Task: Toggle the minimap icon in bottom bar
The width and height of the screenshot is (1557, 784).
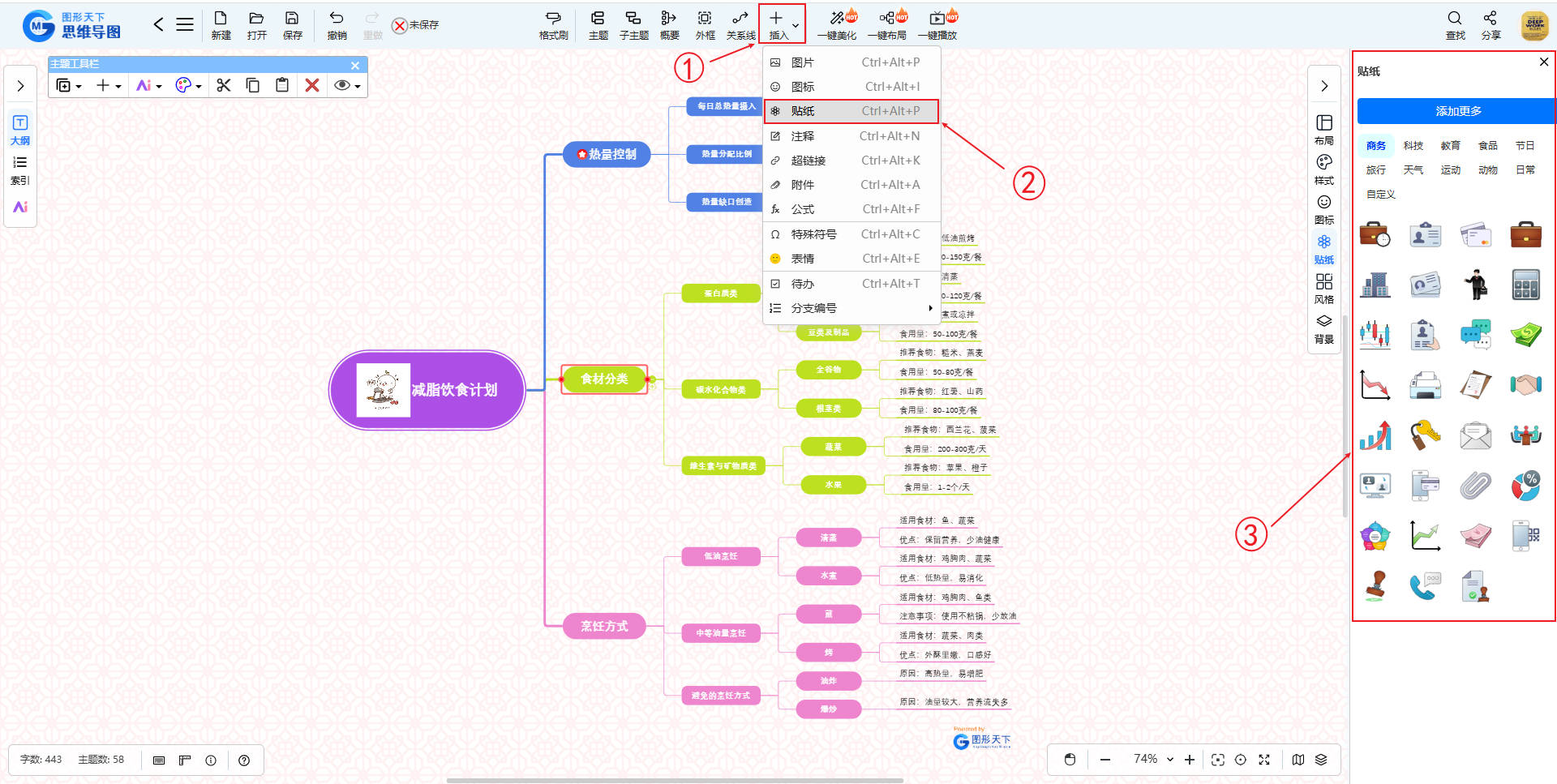Action: (x=1297, y=760)
